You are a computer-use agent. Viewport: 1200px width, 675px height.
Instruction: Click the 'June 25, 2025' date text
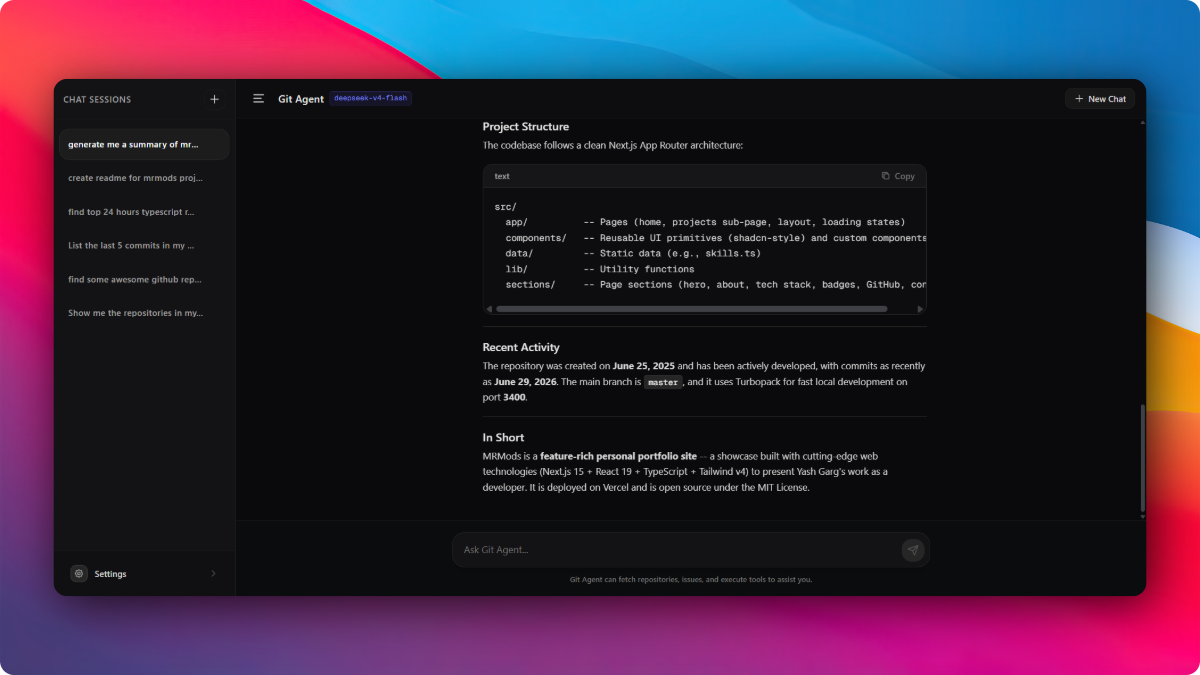tap(644, 366)
